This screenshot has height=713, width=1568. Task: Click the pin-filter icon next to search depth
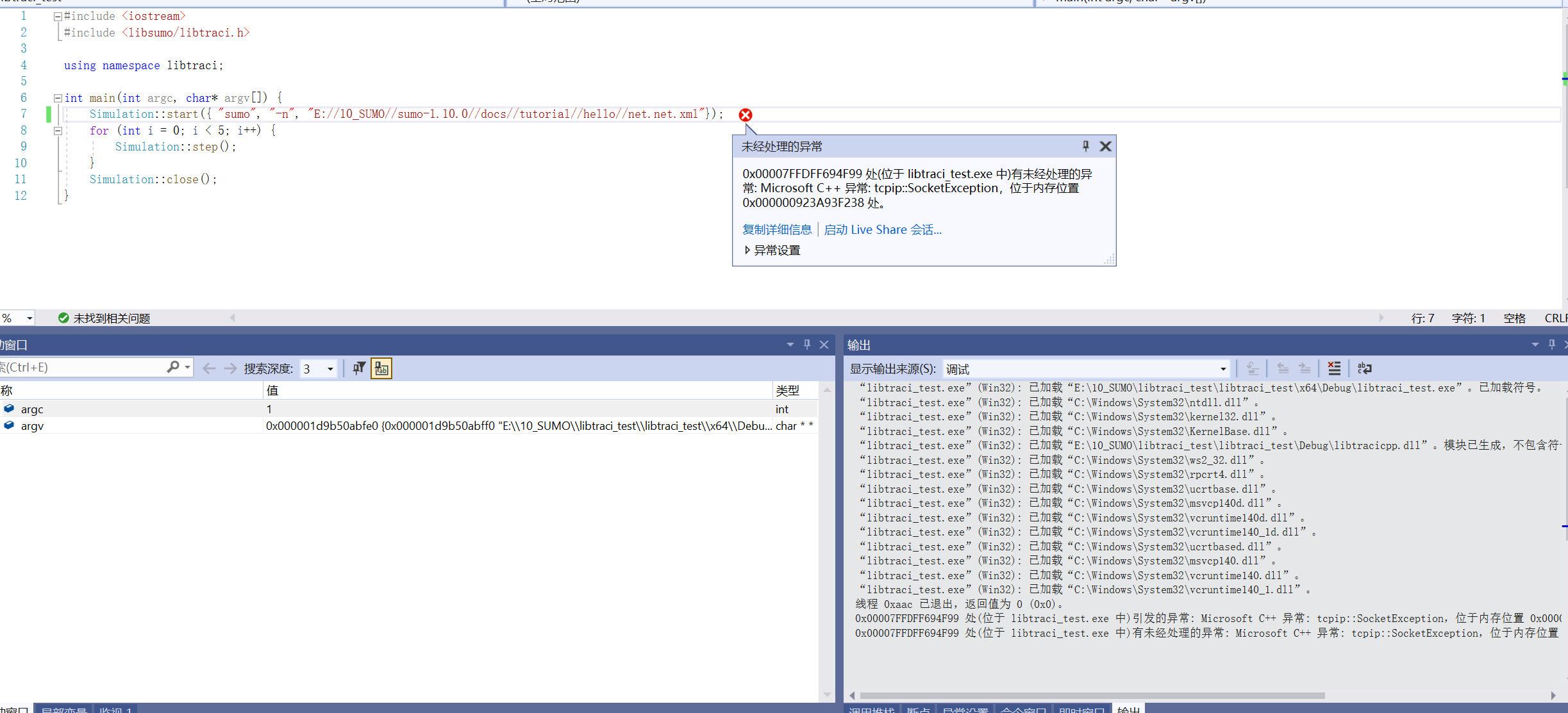[359, 368]
